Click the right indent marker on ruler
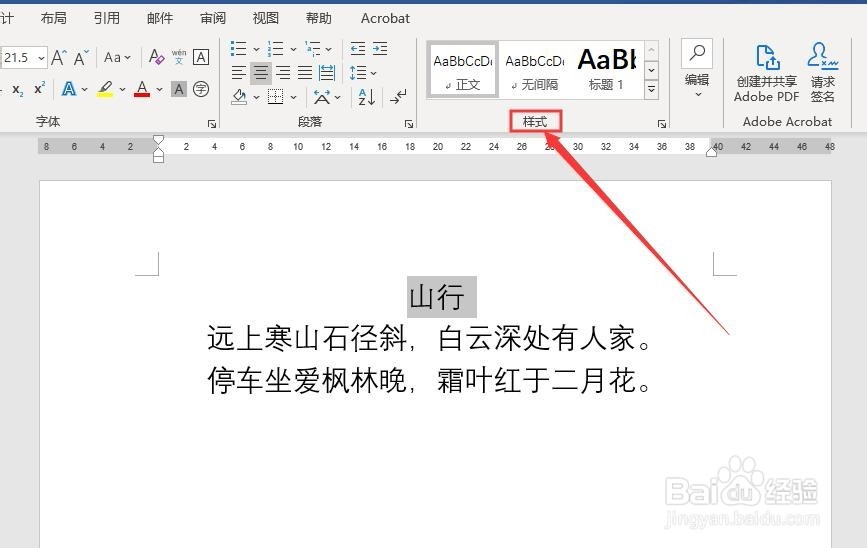The width and height of the screenshot is (867, 548). 712,152
